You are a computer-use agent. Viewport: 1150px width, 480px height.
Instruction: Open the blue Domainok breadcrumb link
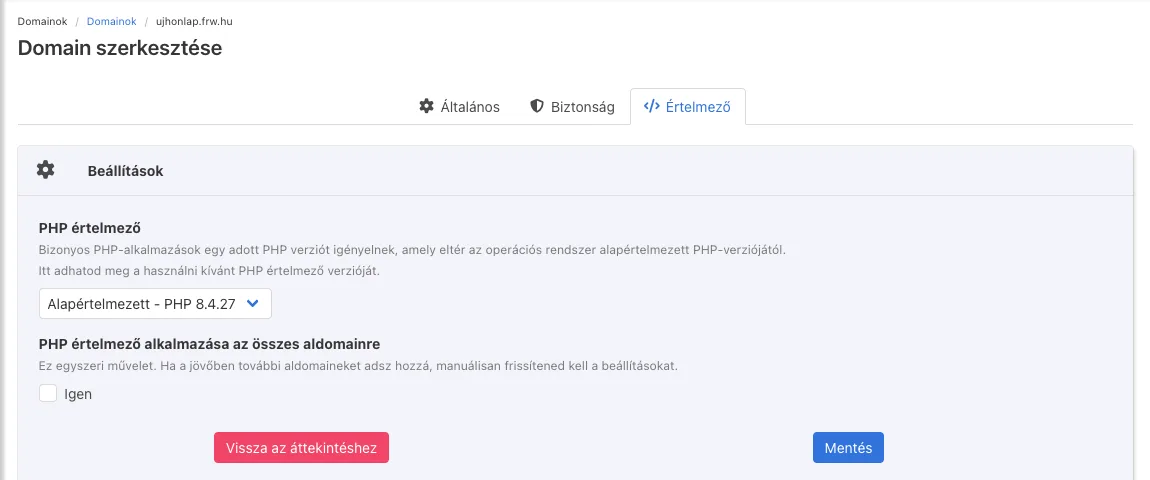tap(111, 21)
